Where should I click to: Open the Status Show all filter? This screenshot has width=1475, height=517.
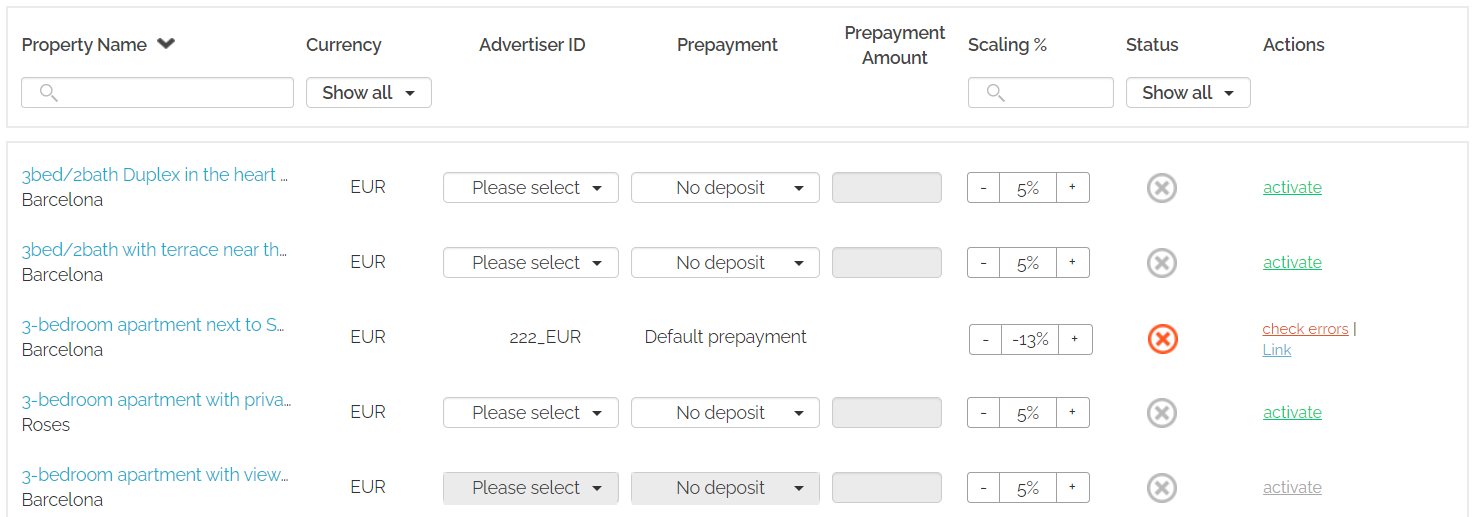pos(1187,93)
